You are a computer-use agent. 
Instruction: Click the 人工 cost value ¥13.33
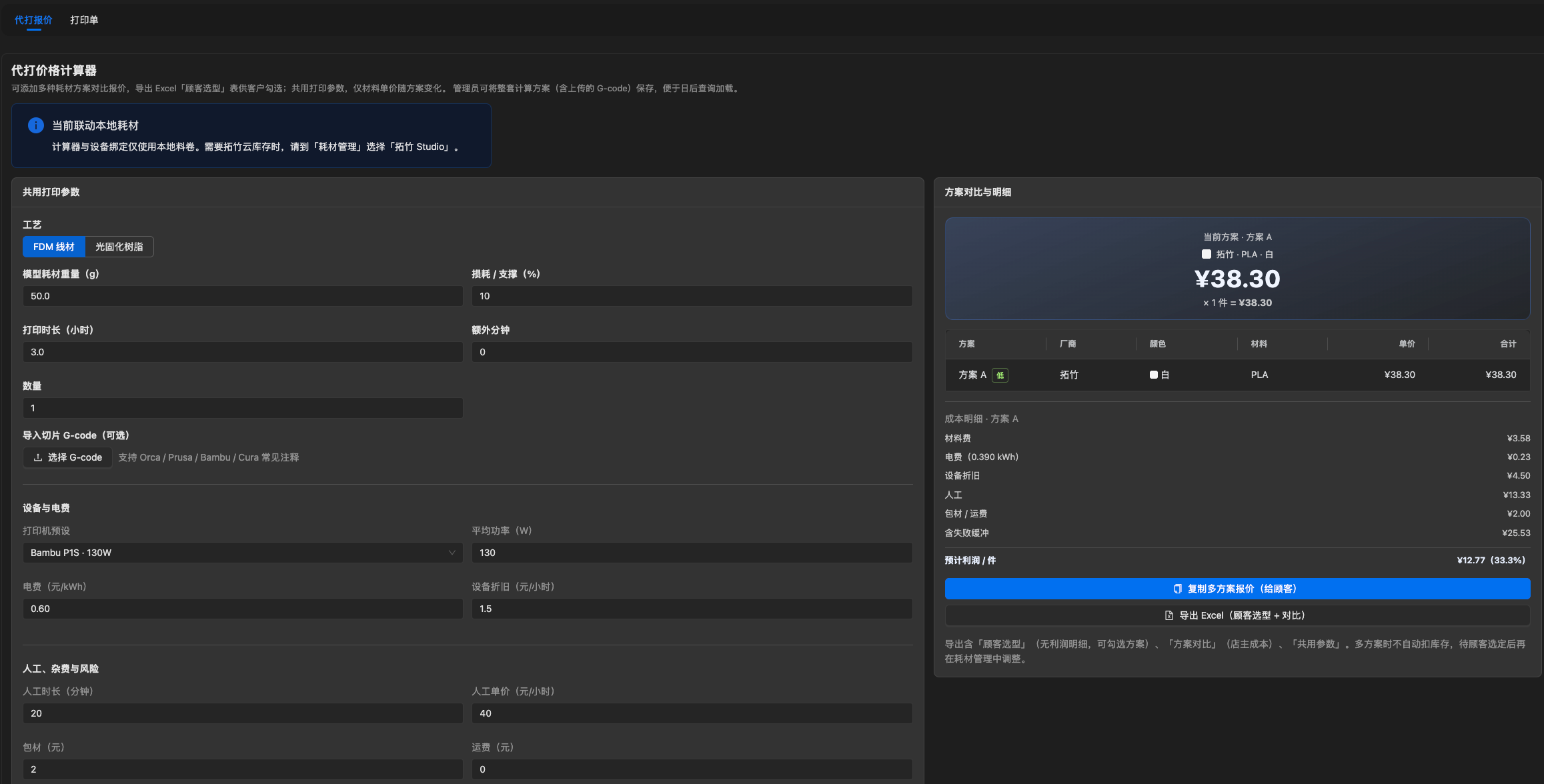coord(1516,495)
